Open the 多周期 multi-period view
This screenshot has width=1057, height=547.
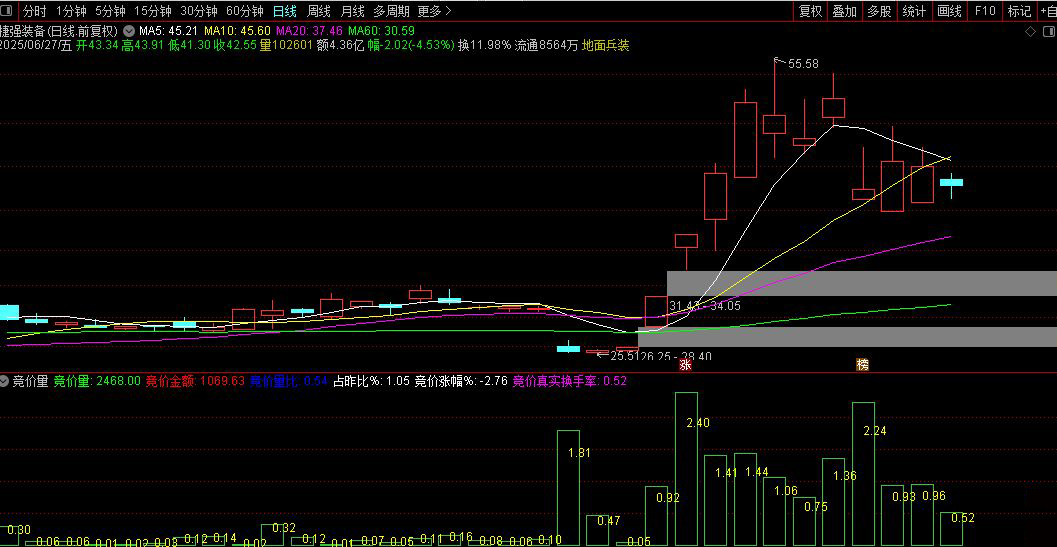tap(391, 11)
